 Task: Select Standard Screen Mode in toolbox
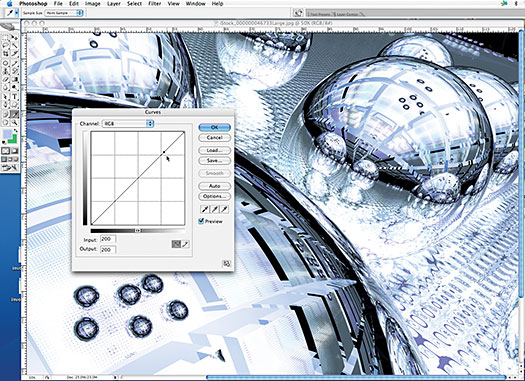(x=3, y=159)
